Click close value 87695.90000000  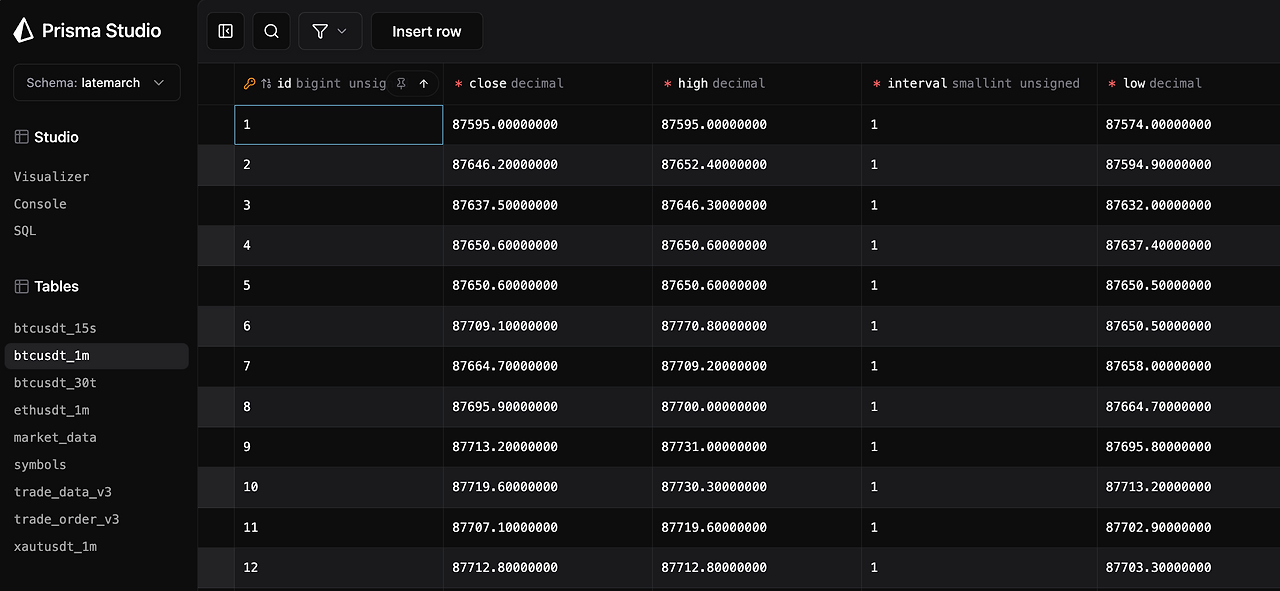505,407
